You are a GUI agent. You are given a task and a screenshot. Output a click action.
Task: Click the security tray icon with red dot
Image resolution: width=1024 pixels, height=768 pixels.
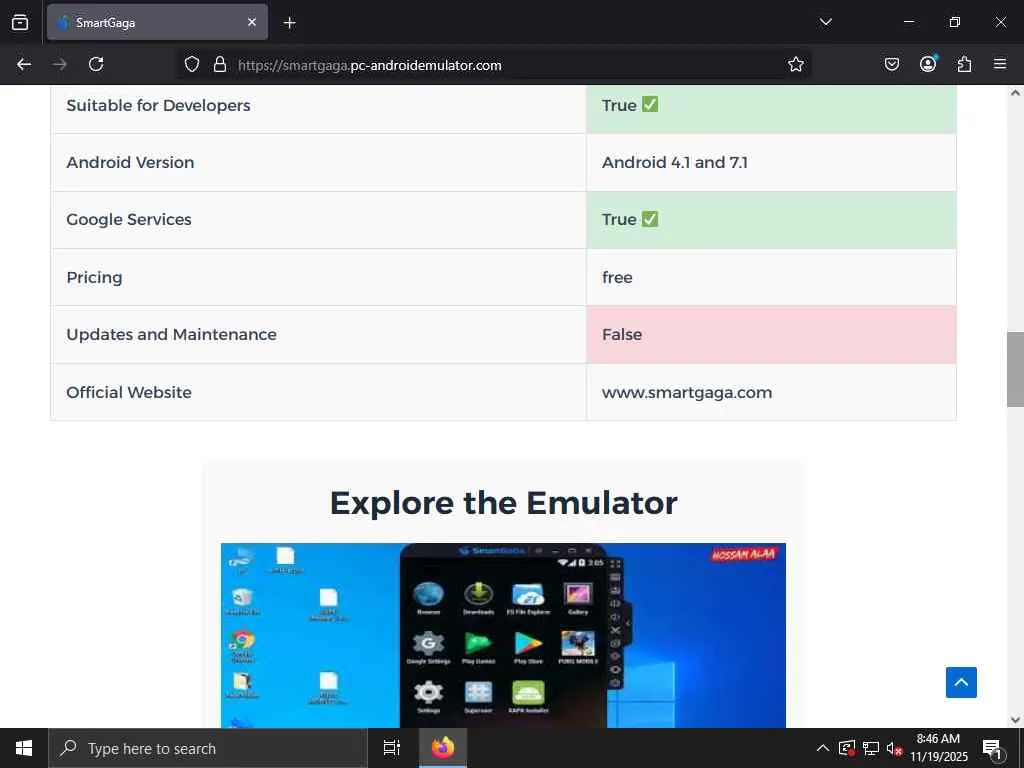pos(846,748)
